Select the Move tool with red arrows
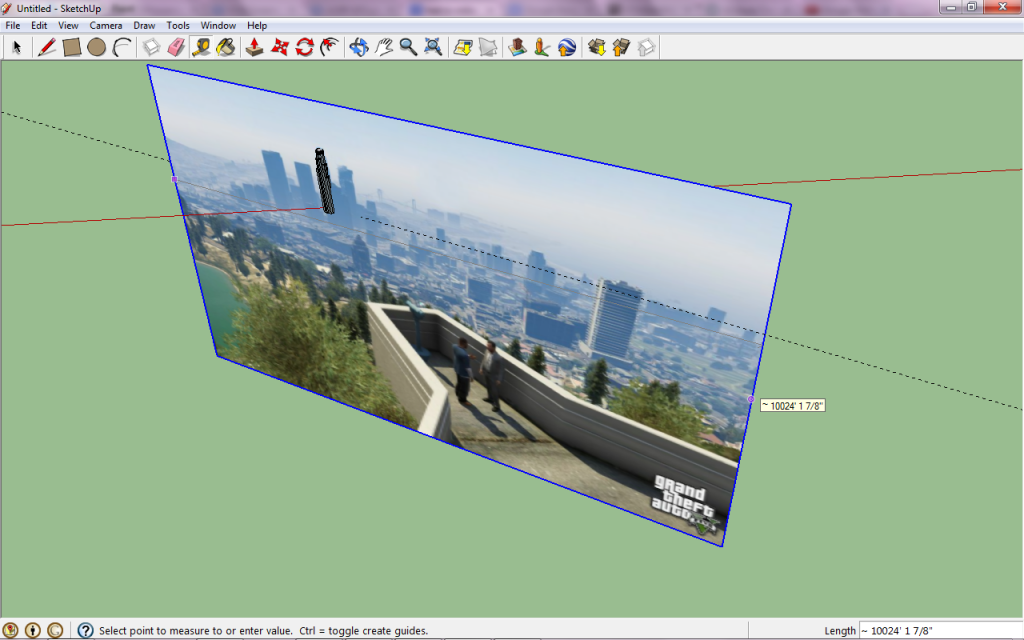This screenshot has width=1024, height=640. 280,47
